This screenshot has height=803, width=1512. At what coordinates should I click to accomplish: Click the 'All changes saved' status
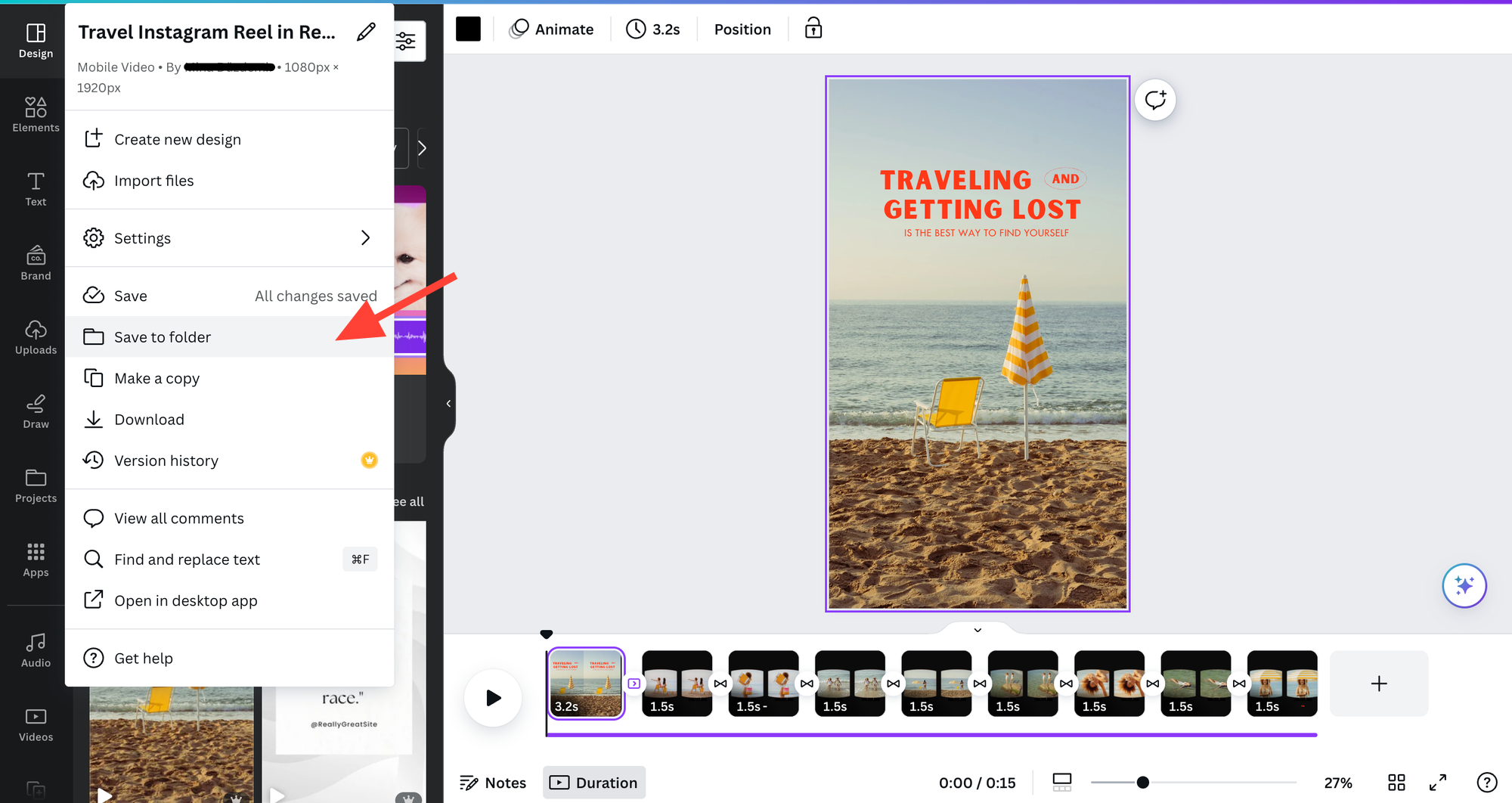point(316,296)
